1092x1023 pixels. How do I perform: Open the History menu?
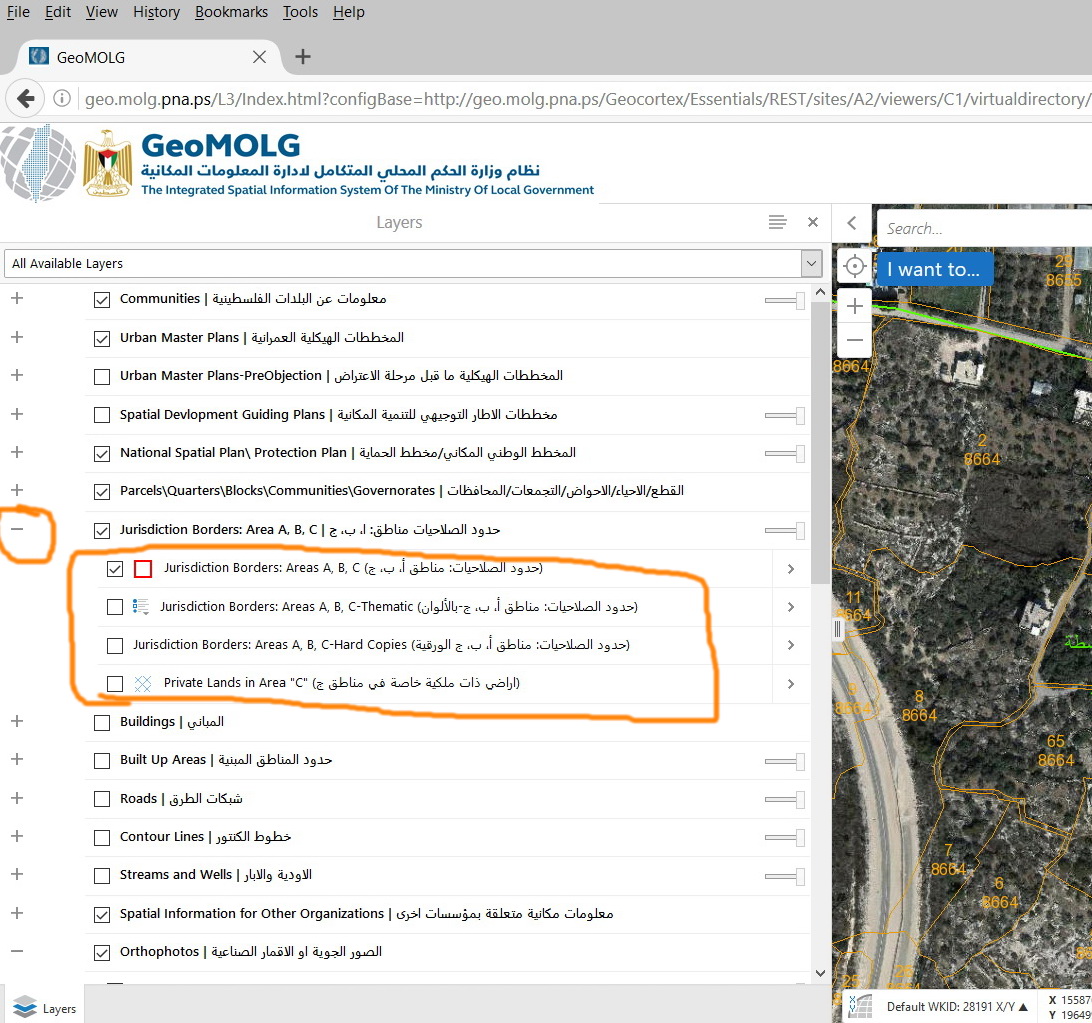tap(156, 12)
